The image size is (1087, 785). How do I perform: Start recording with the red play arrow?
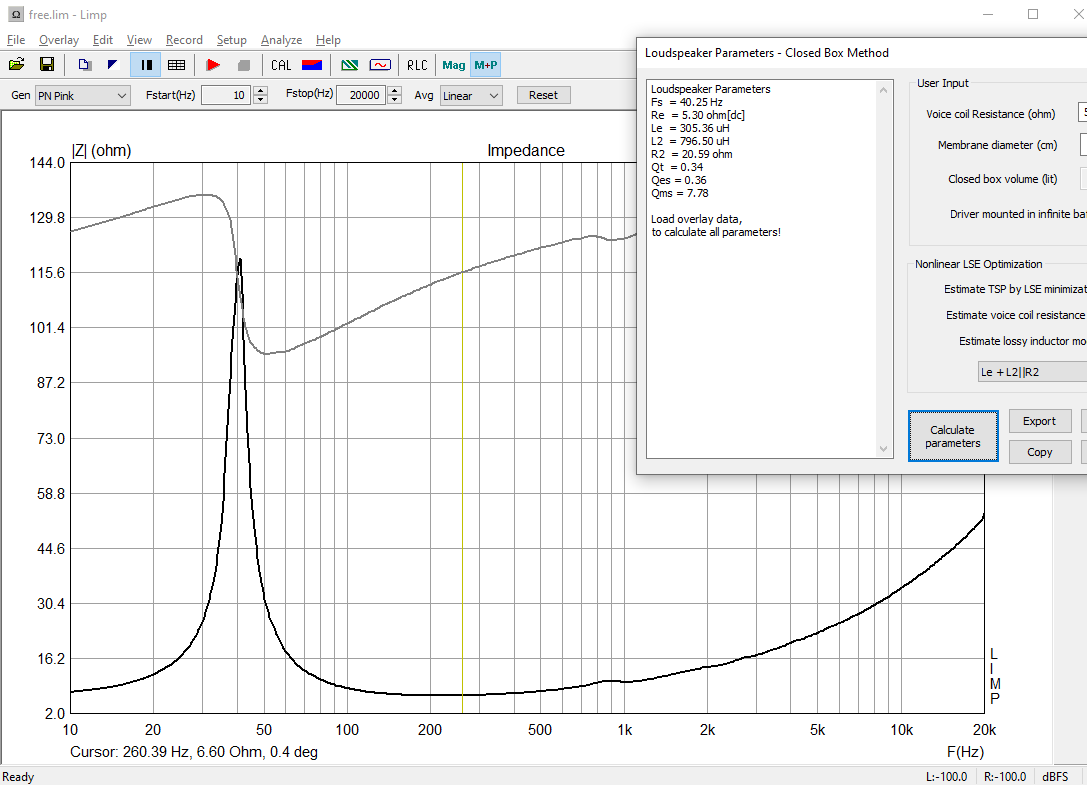[x=214, y=65]
